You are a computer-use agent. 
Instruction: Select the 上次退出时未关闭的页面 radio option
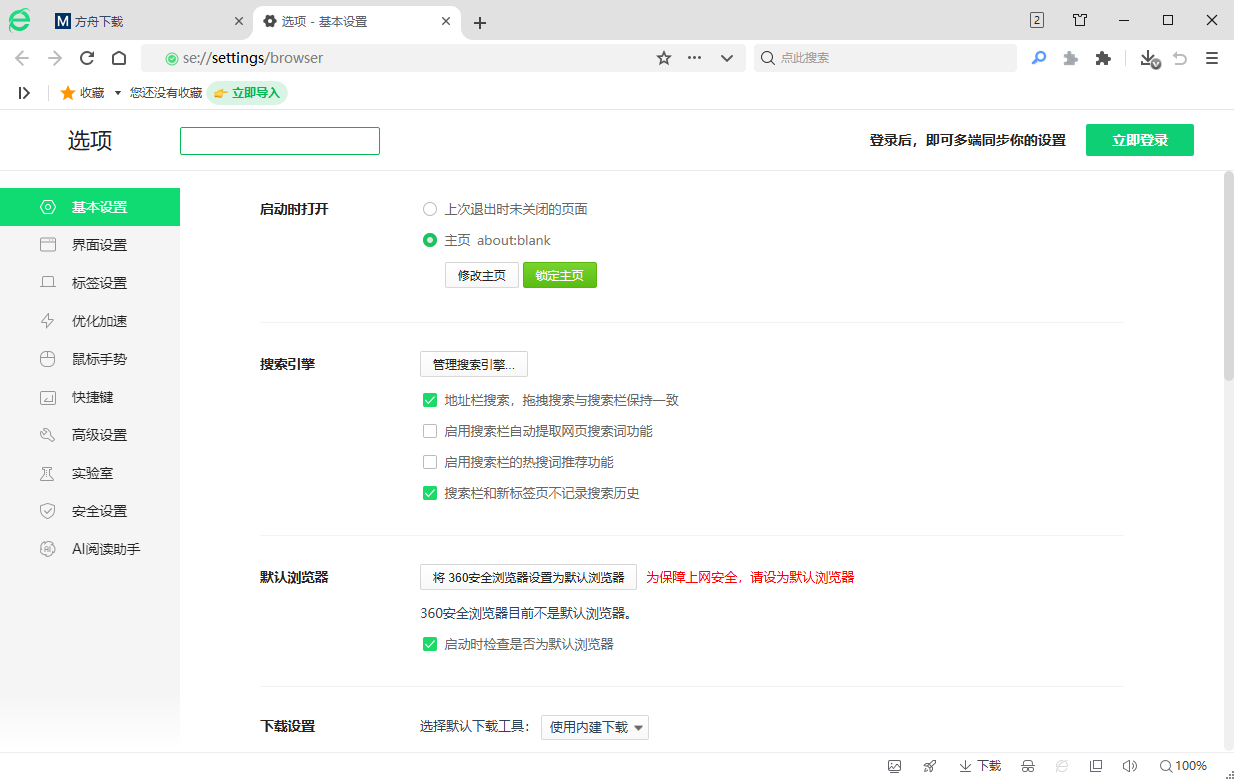[430, 209]
